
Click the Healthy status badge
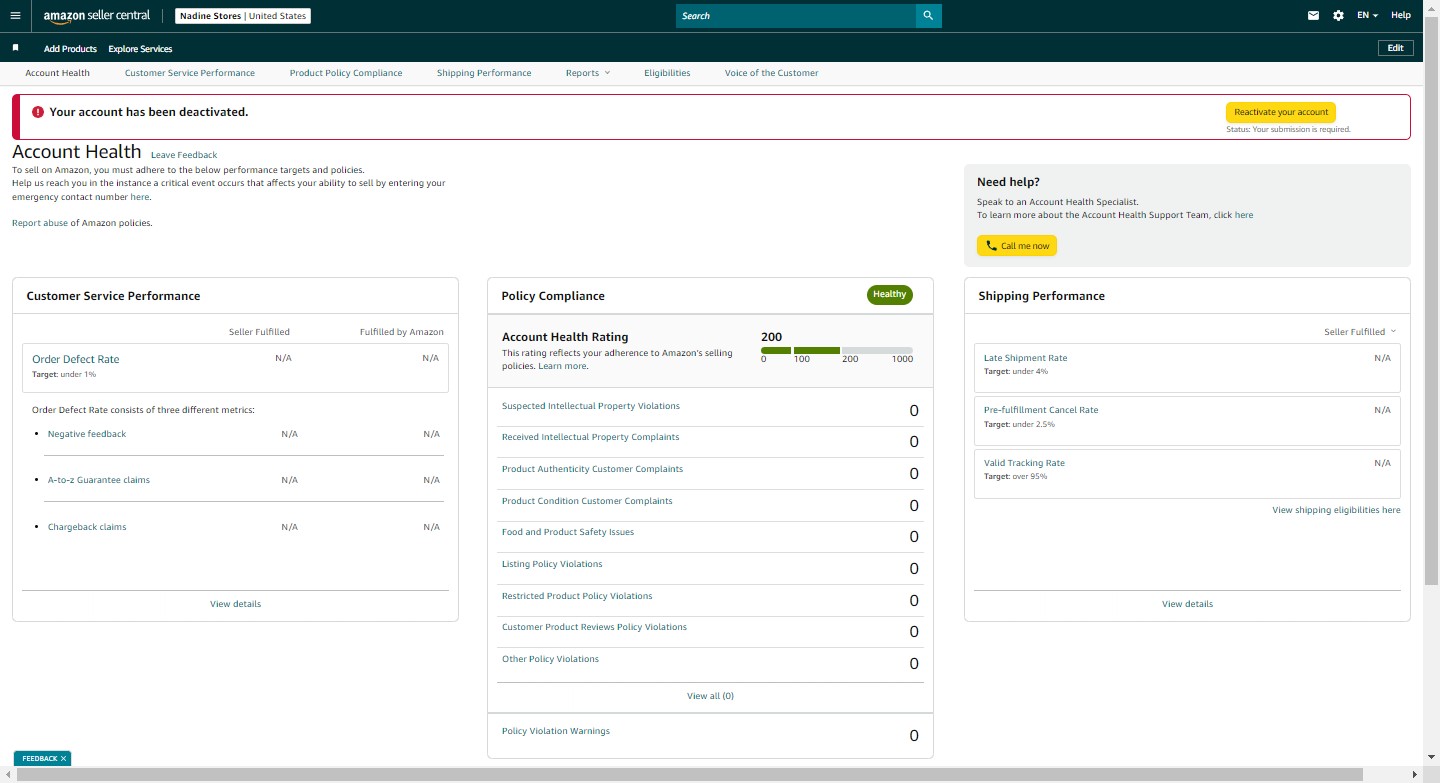tap(889, 295)
